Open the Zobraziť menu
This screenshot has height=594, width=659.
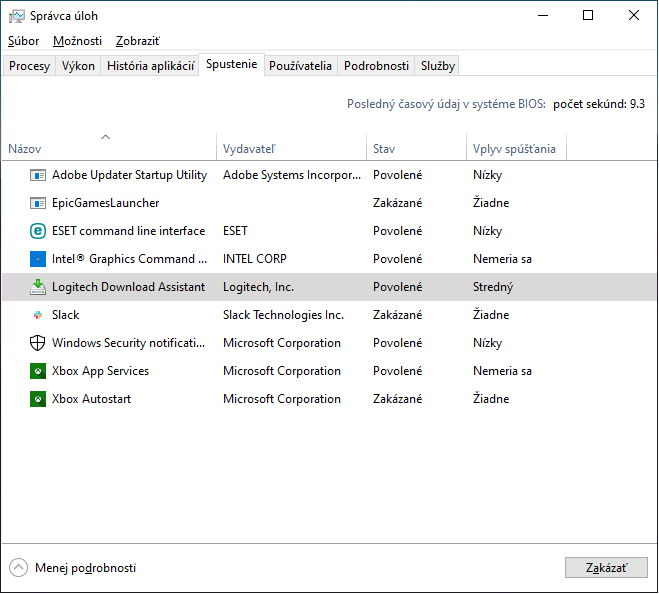[138, 41]
